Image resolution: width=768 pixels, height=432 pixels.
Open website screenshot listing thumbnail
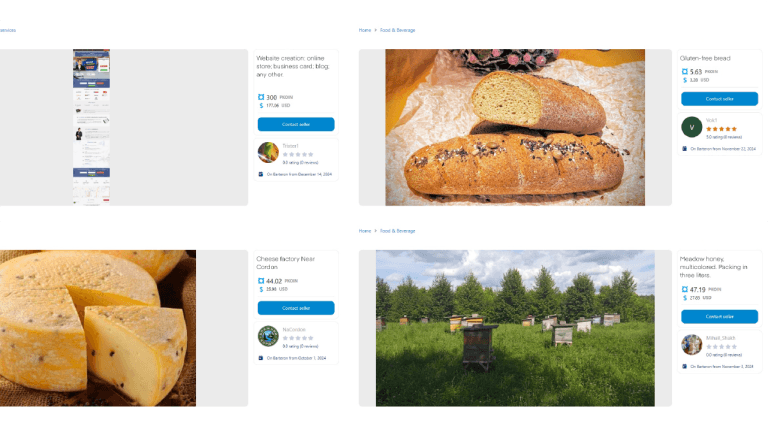click(92, 127)
